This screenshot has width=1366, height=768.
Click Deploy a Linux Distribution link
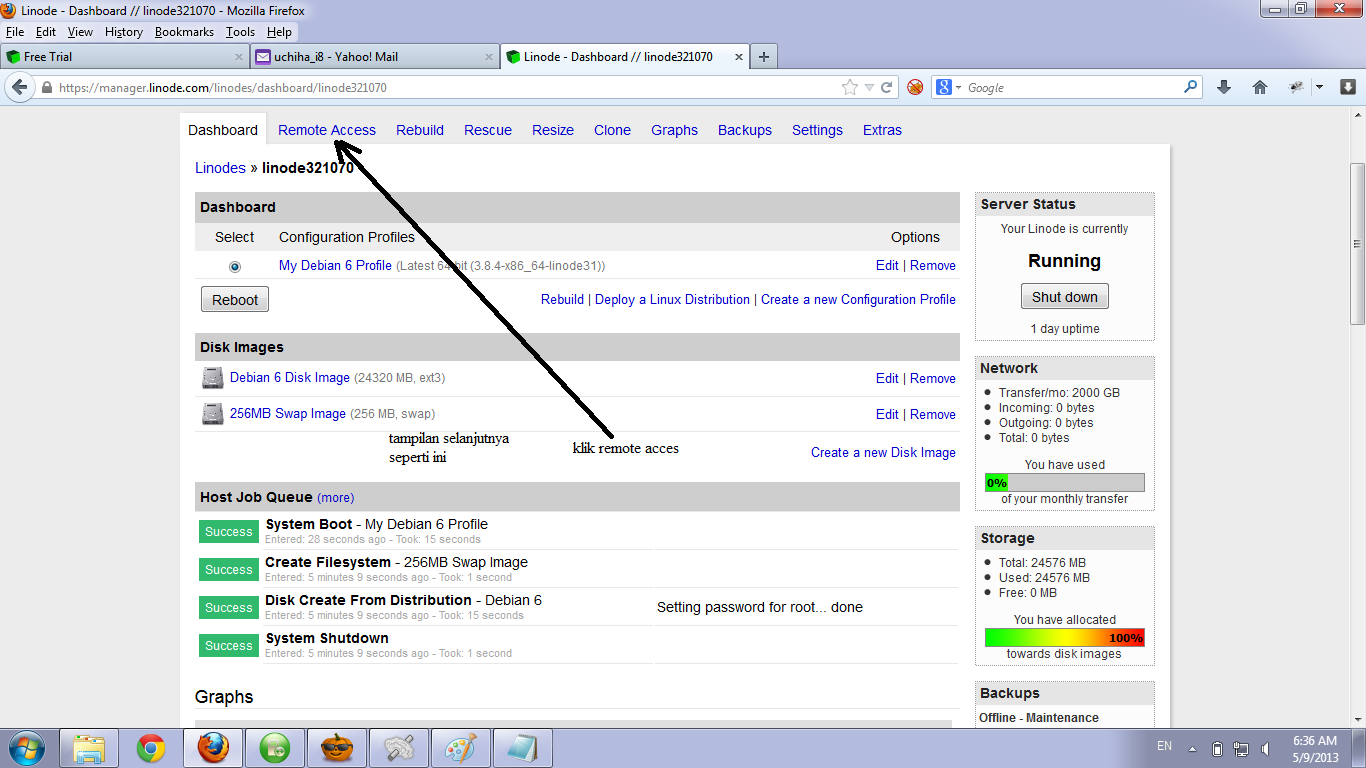pyautogui.click(x=672, y=299)
